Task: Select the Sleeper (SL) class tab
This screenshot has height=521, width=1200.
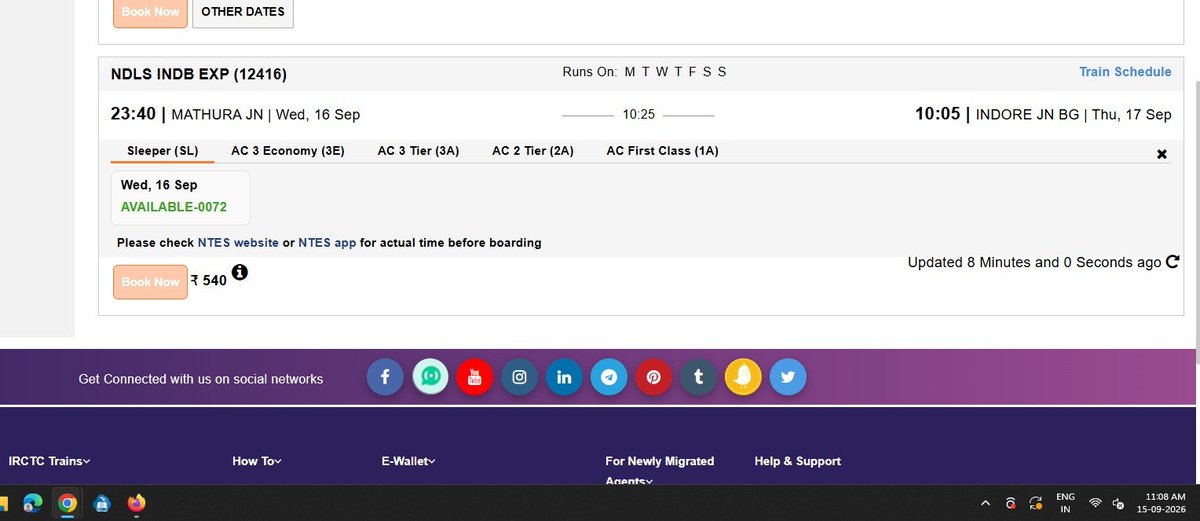Action: [x=162, y=151]
